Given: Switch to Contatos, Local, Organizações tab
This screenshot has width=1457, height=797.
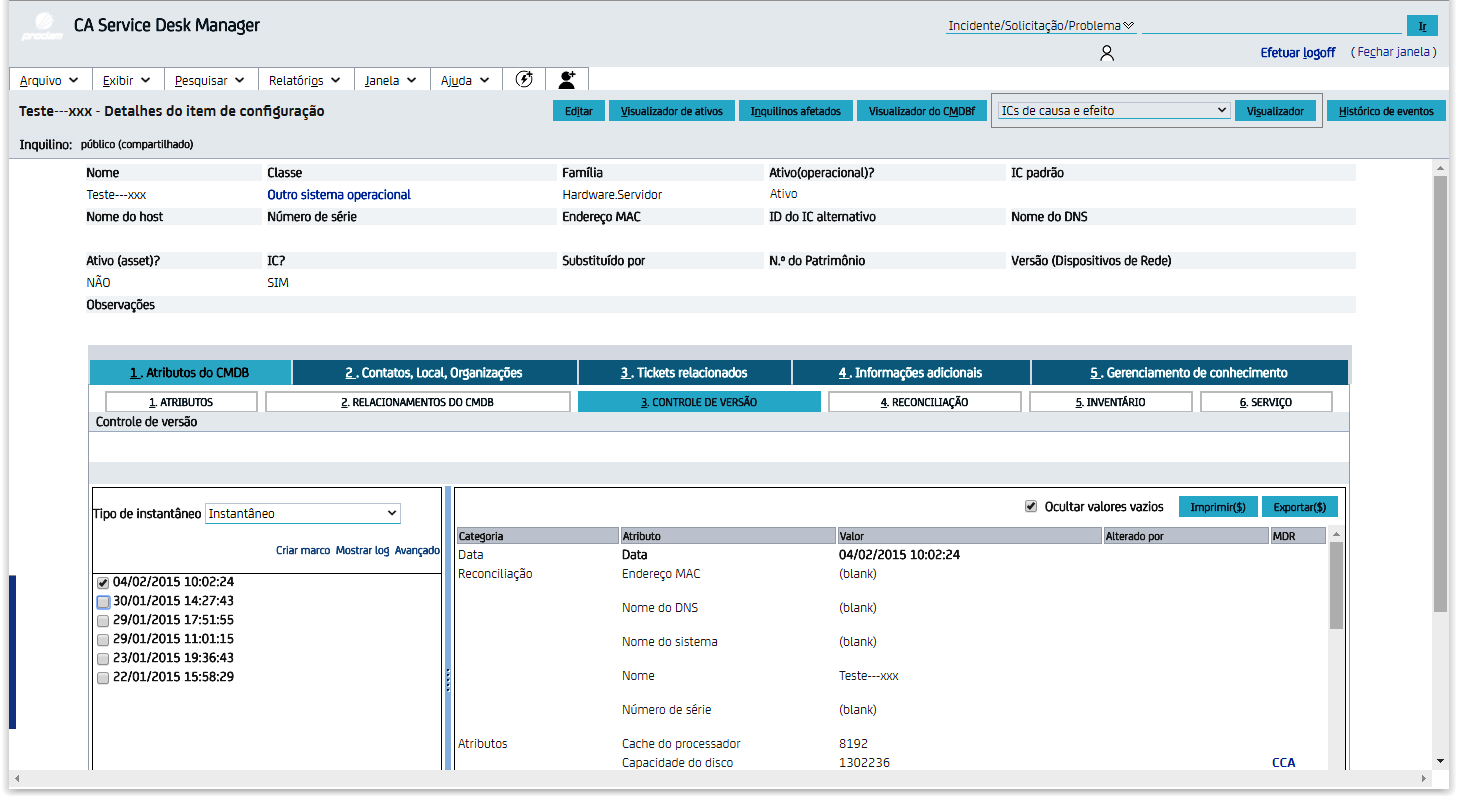Looking at the screenshot, I should pyautogui.click(x=435, y=373).
